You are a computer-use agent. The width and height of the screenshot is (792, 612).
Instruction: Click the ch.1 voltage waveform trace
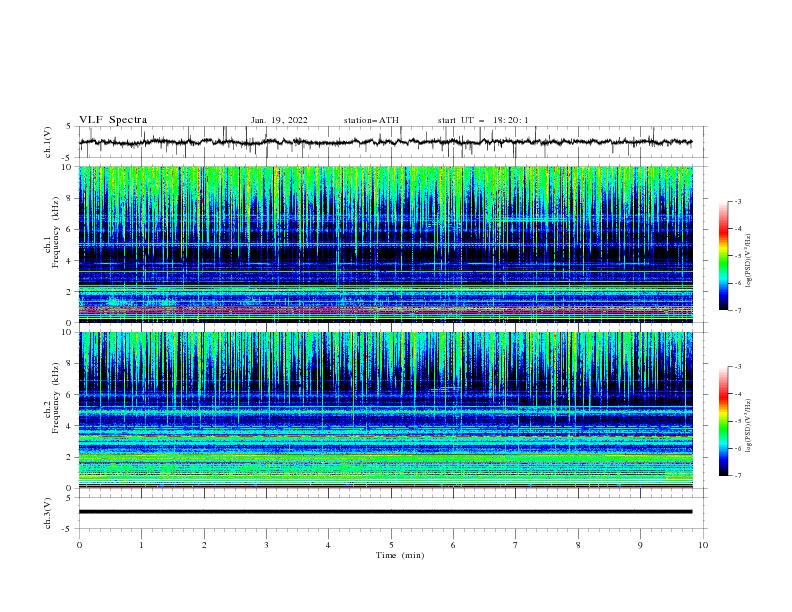click(x=386, y=142)
